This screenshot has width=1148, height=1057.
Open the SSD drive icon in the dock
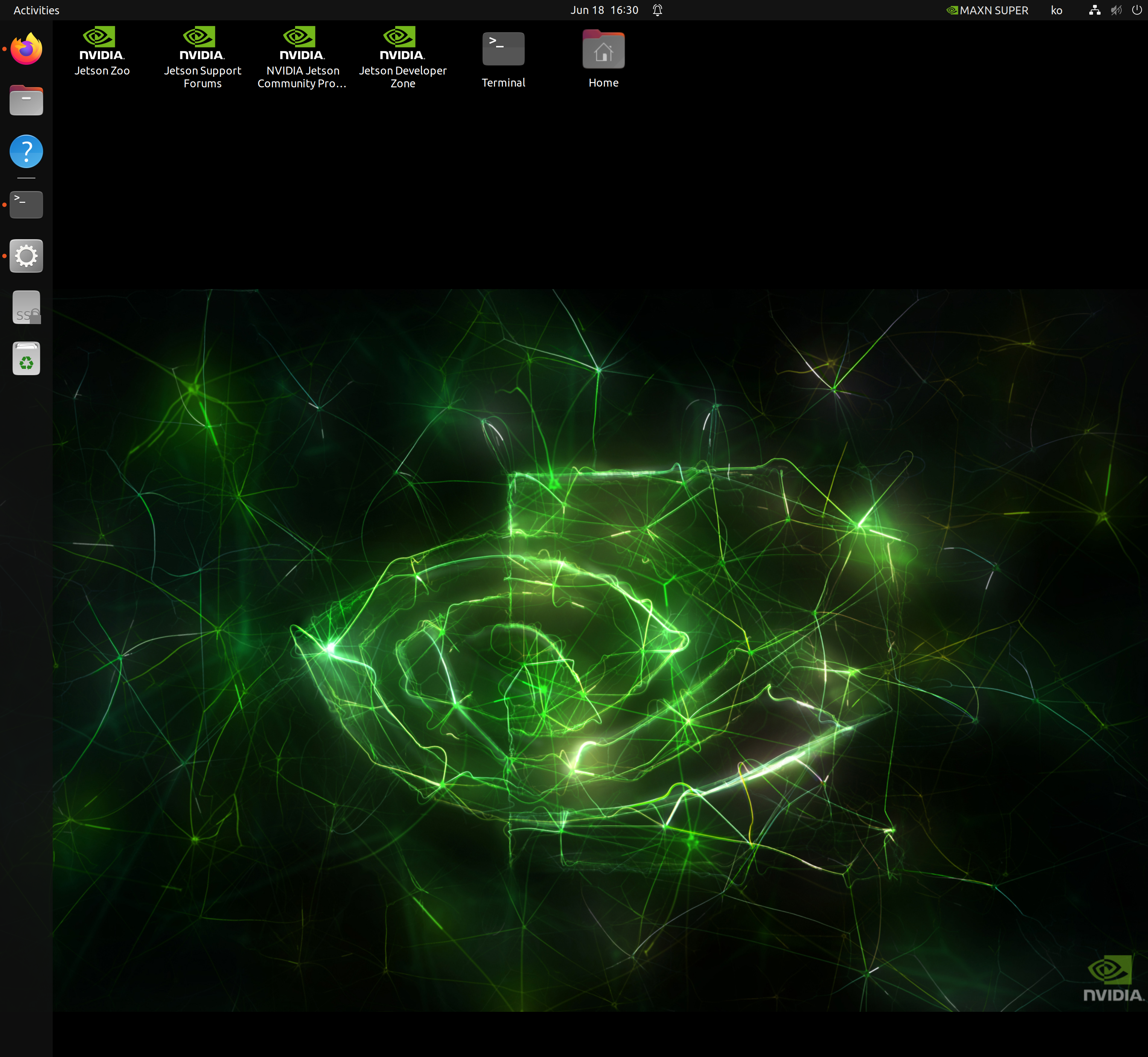click(26, 307)
